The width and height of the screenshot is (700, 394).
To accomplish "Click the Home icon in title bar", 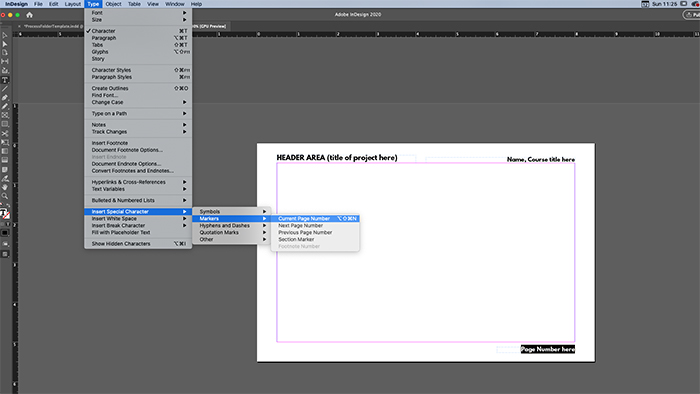I will [x=29, y=15].
